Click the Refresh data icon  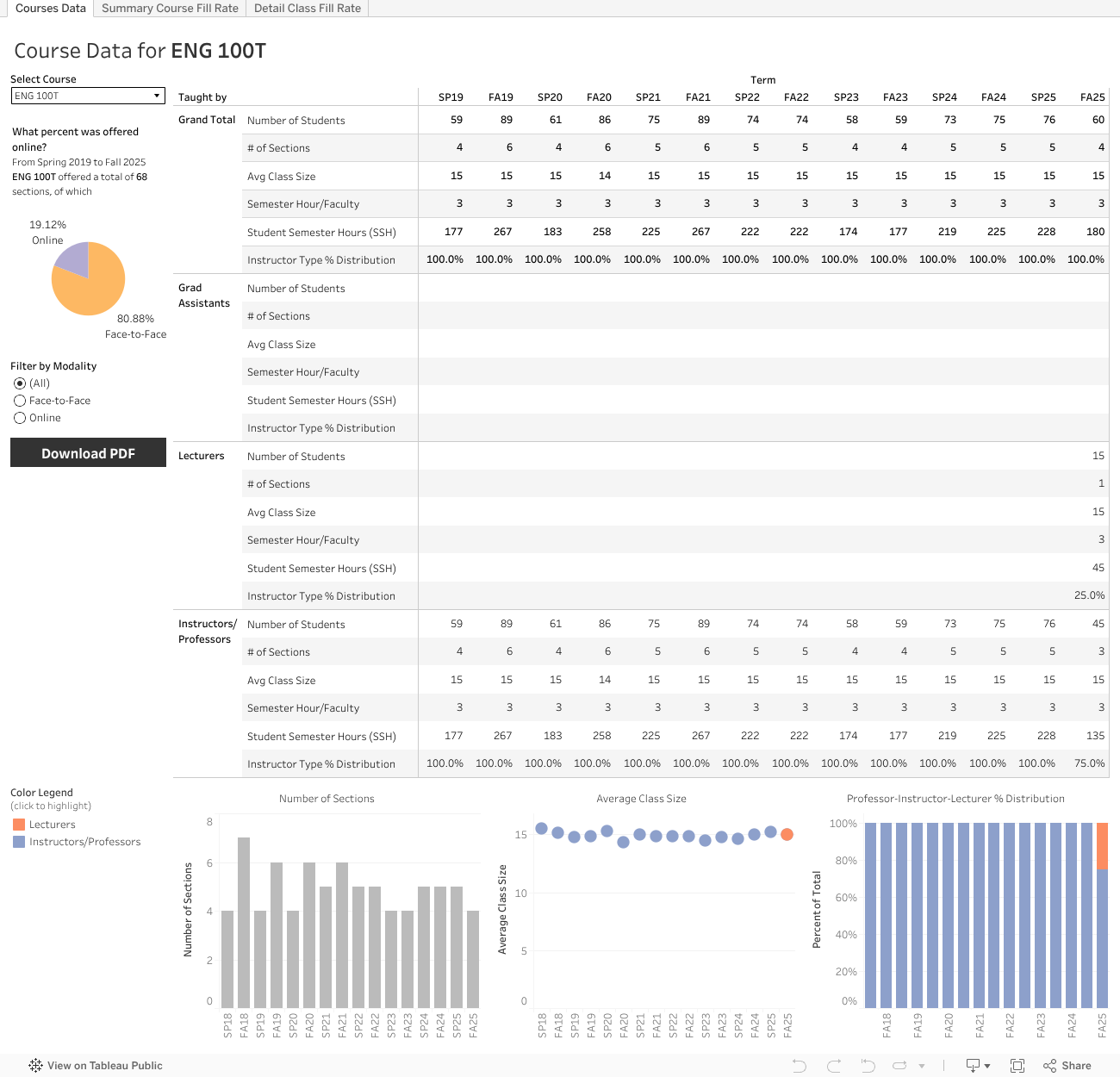(899, 1066)
